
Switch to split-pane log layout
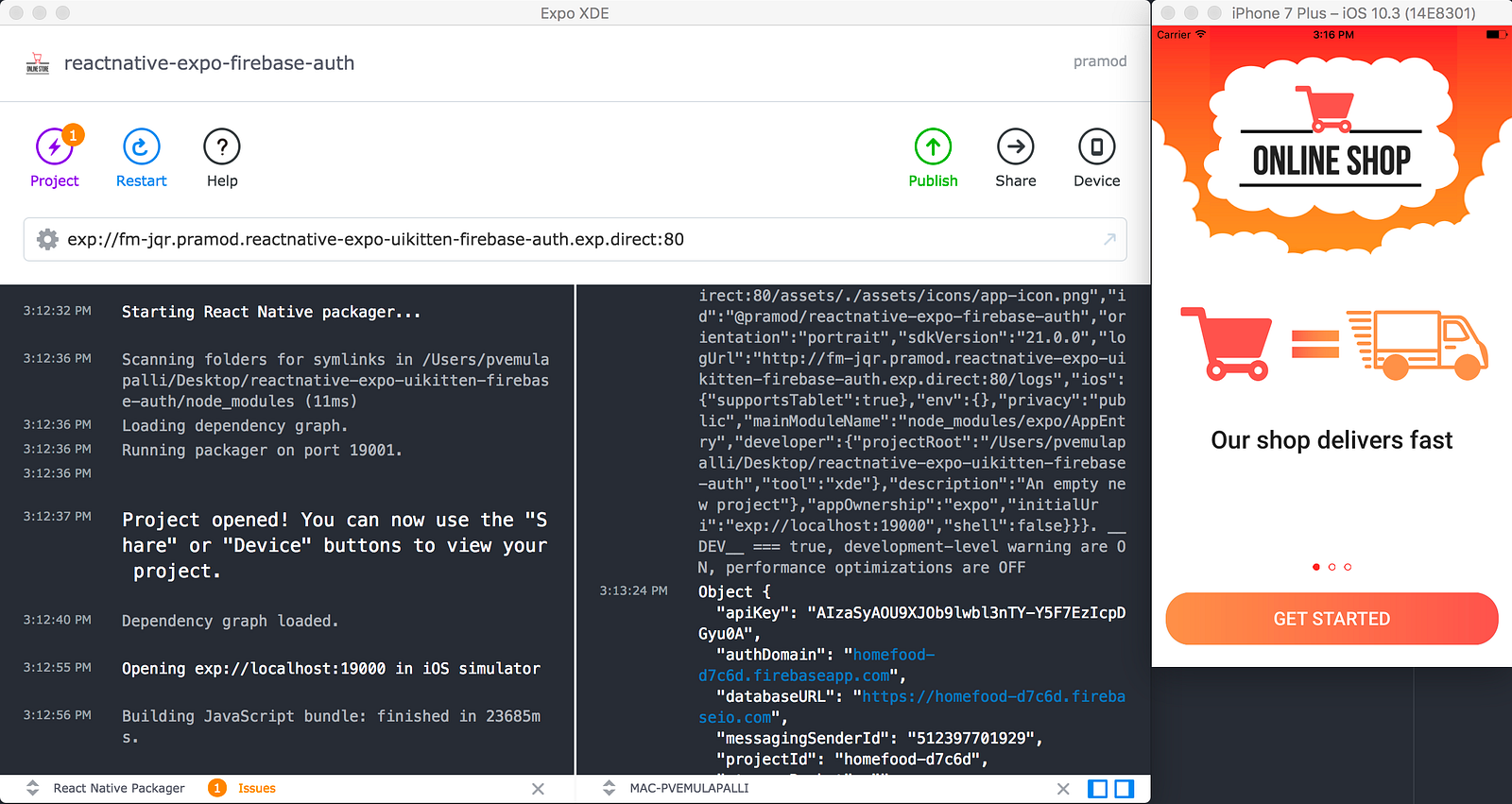click(1124, 789)
